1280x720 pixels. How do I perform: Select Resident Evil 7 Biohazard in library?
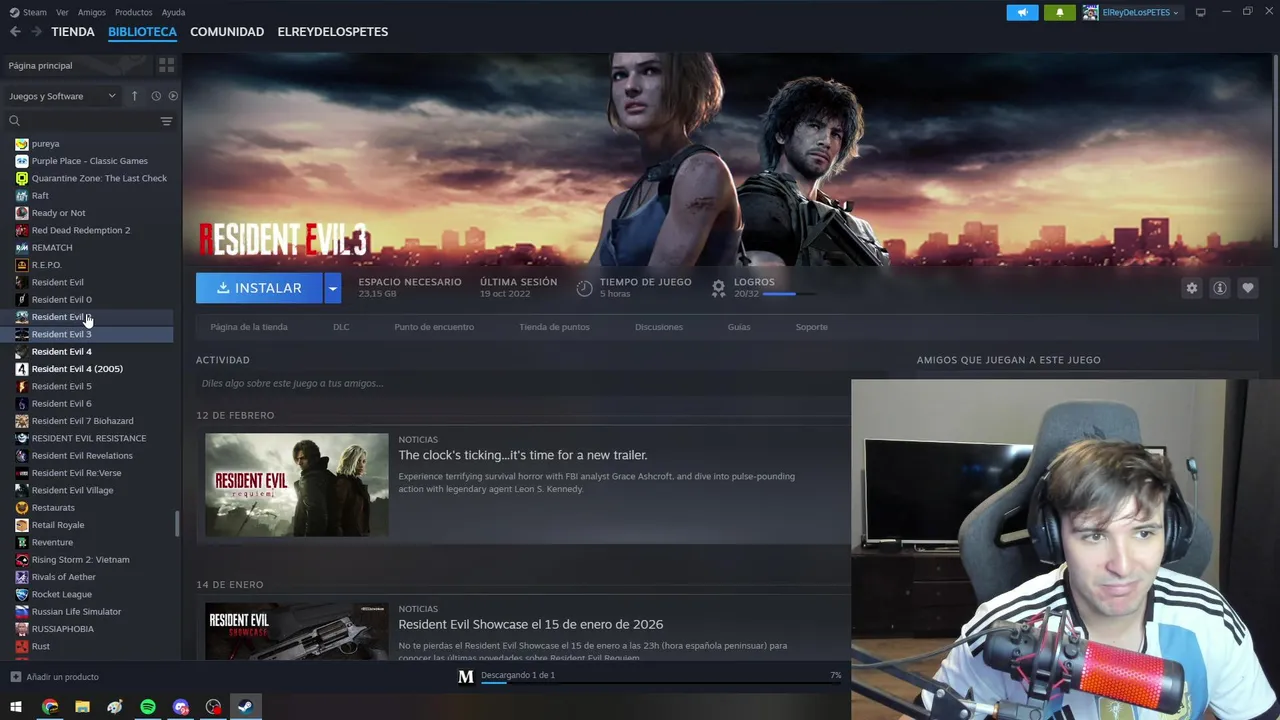click(x=82, y=421)
